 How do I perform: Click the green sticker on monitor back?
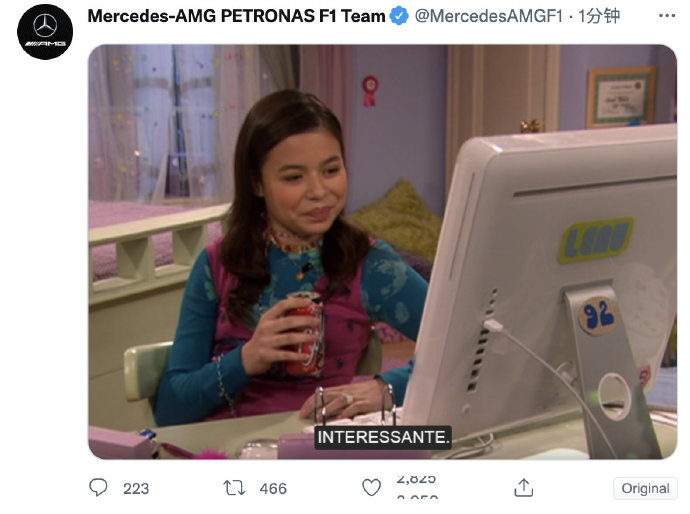tap(596, 240)
